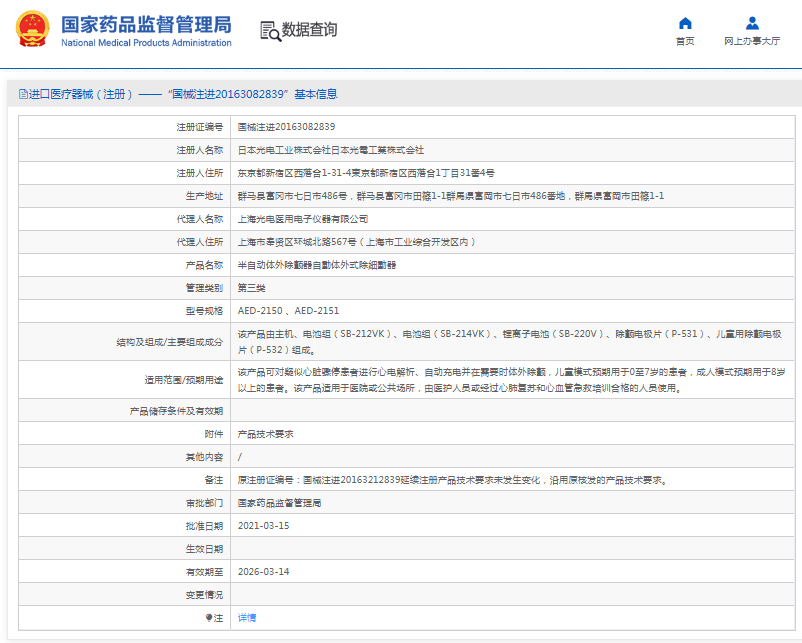This screenshot has height=643, width=802.
Task: Go to 首页 home icon
Action: click(685, 24)
